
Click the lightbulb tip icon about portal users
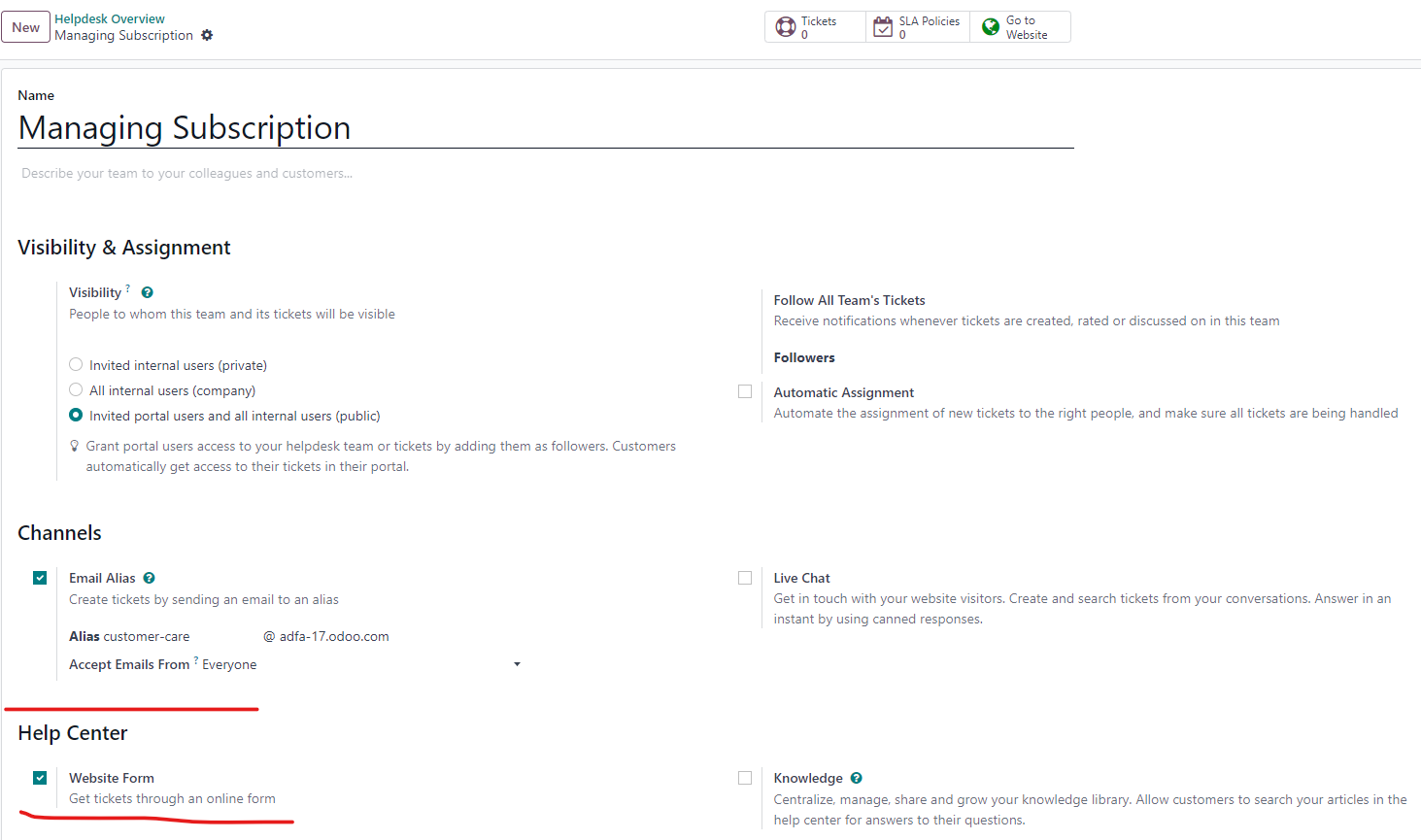(x=75, y=446)
